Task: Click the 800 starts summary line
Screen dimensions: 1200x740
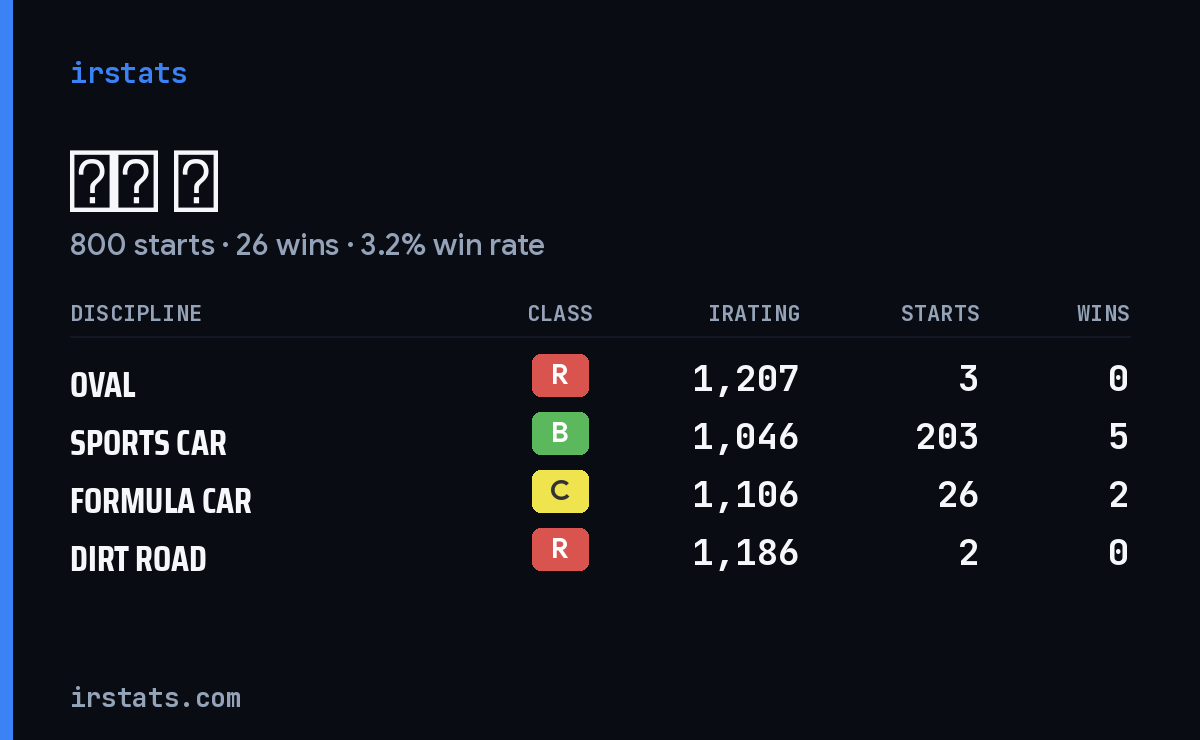Action: click(307, 245)
